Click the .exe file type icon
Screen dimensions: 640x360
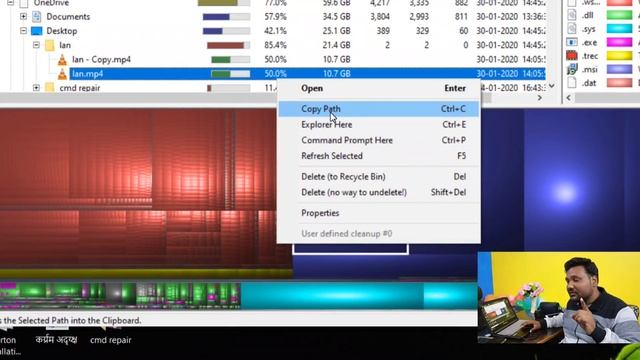coord(572,42)
